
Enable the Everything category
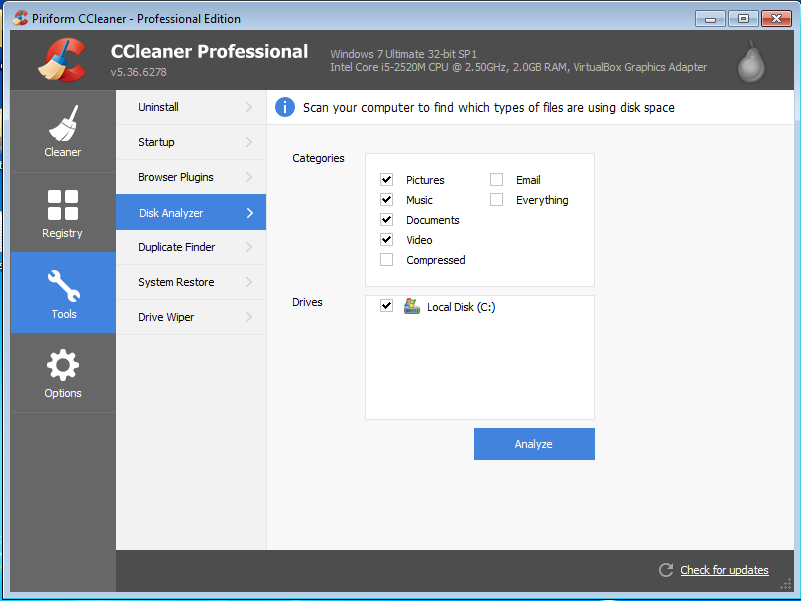496,199
